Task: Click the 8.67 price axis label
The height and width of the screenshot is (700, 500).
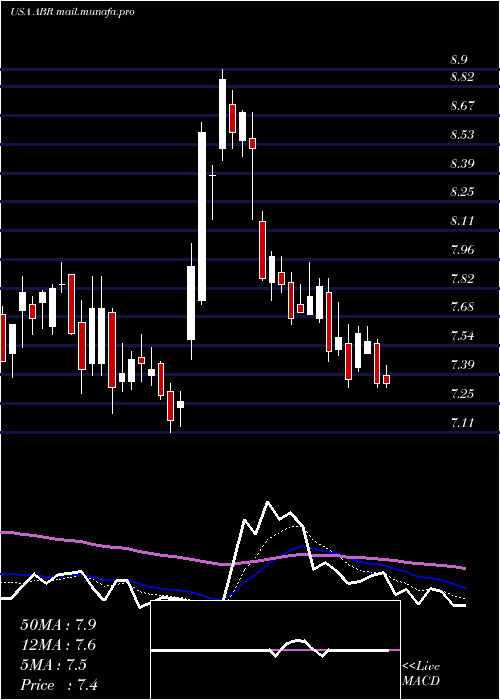Action: pyautogui.click(x=462, y=106)
